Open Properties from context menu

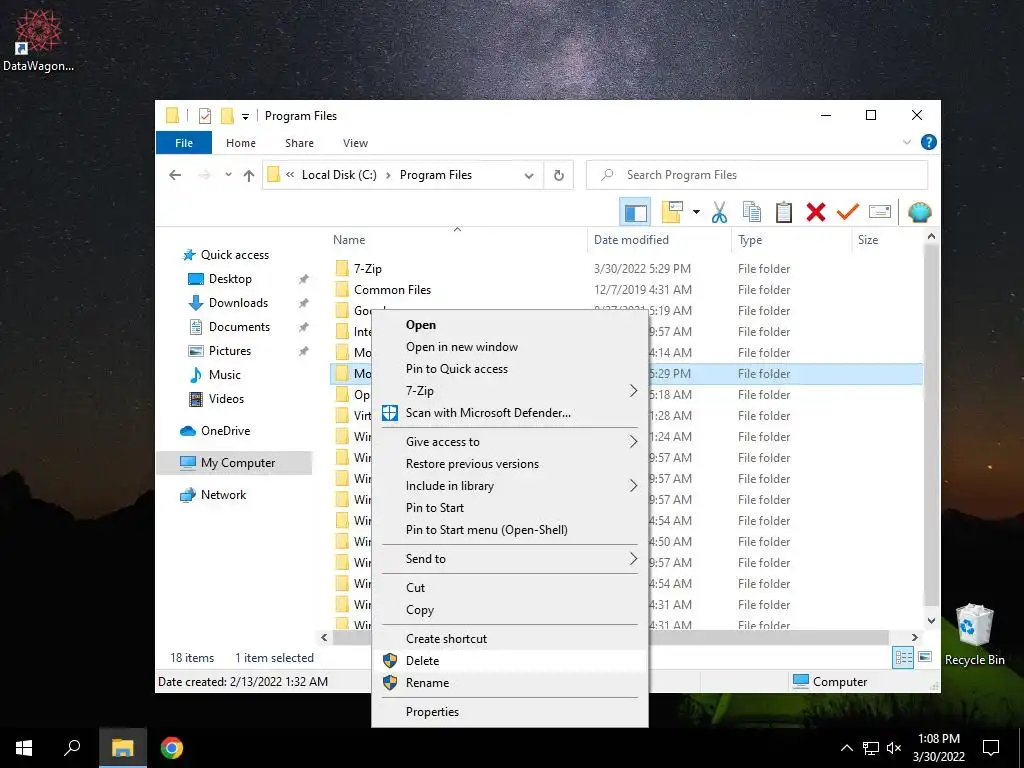coord(432,712)
